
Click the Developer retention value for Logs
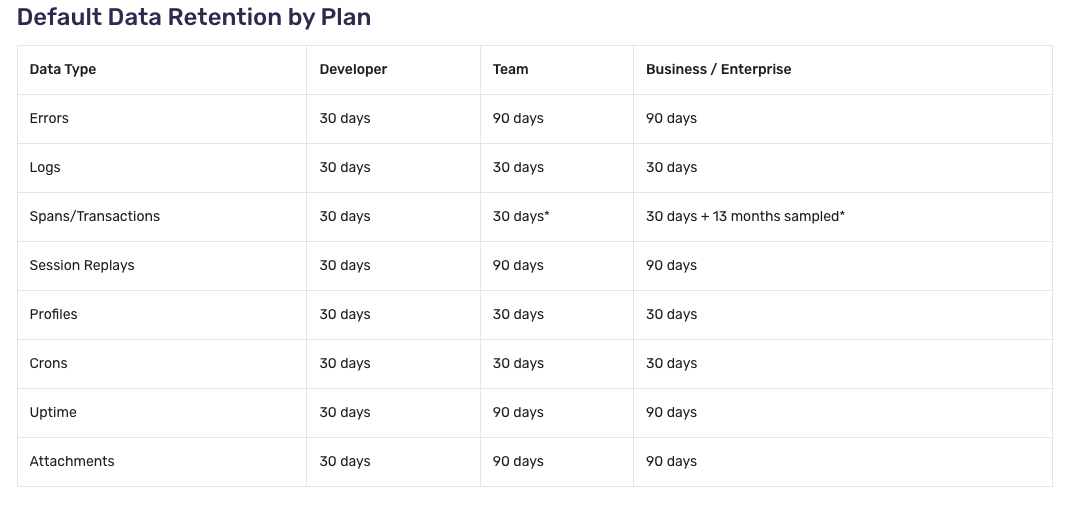click(x=345, y=167)
